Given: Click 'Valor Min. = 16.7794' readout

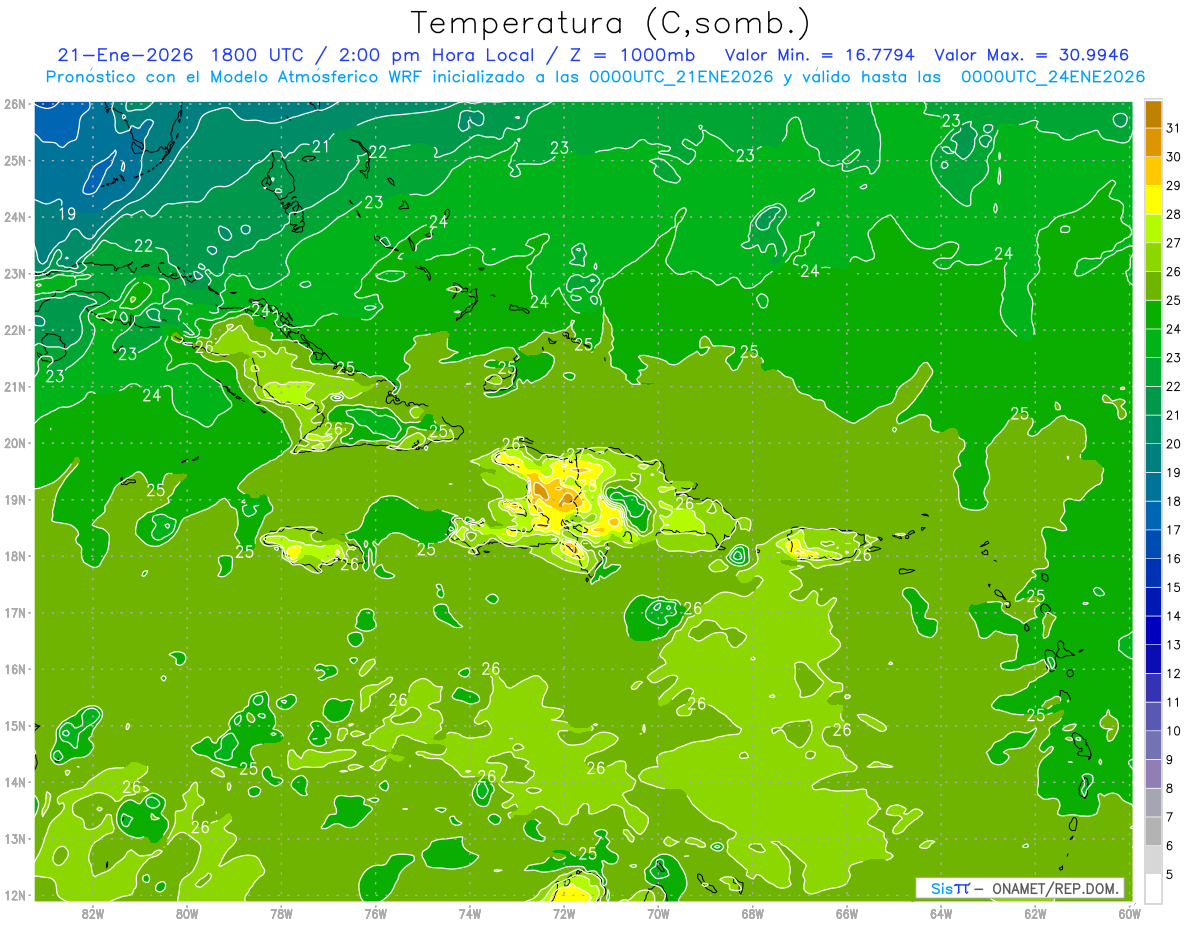Looking at the screenshot, I should [820, 55].
